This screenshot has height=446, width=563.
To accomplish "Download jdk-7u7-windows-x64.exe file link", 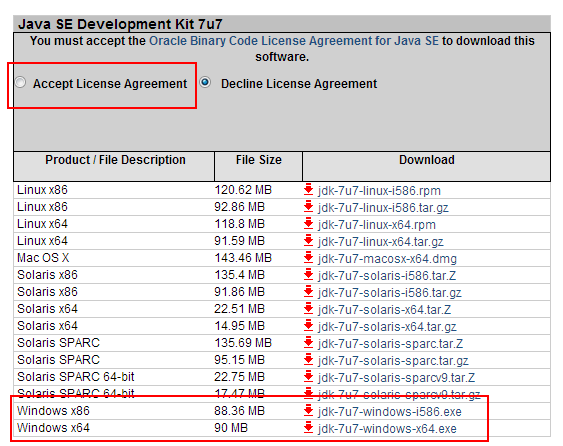I will [x=387, y=428].
